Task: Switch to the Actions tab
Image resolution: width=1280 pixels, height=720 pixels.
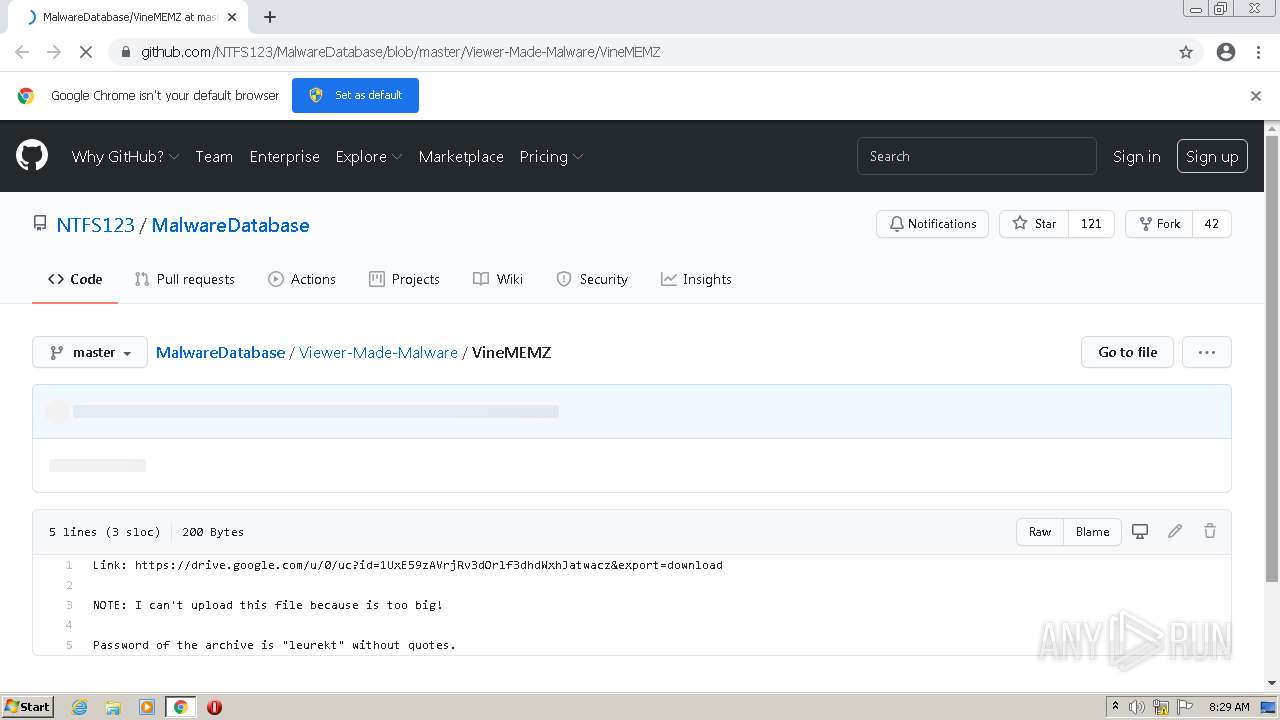Action: (302, 279)
